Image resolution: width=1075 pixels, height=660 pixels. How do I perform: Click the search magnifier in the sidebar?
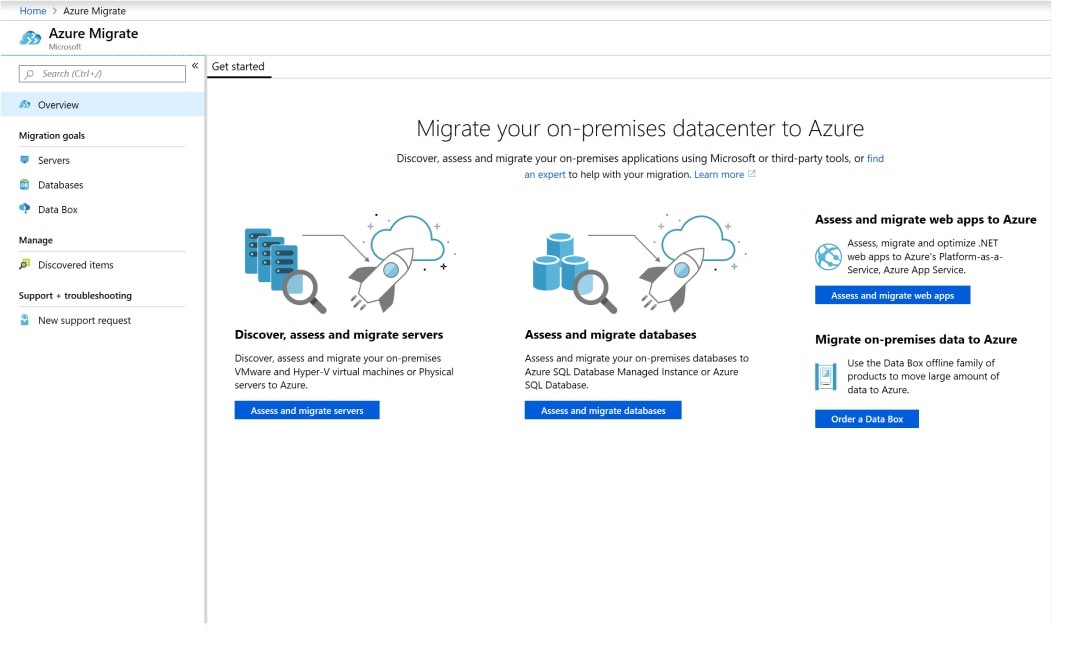pos(32,73)
